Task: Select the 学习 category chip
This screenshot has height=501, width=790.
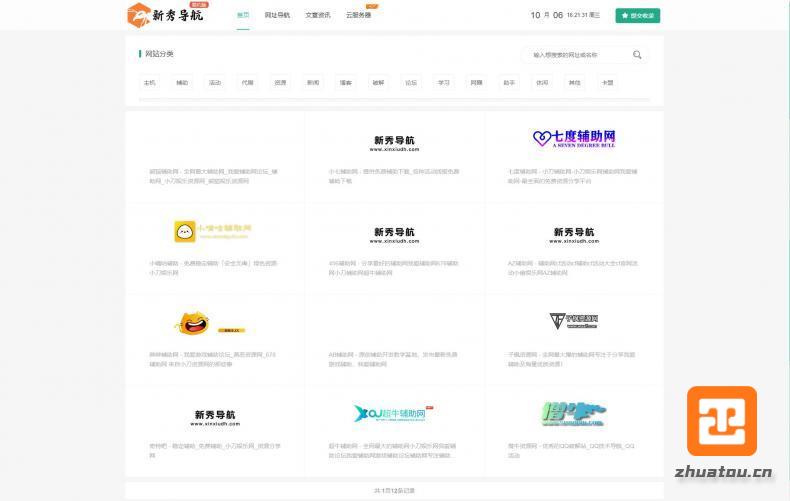Action: pyautogui.click(x=444, y=83)
